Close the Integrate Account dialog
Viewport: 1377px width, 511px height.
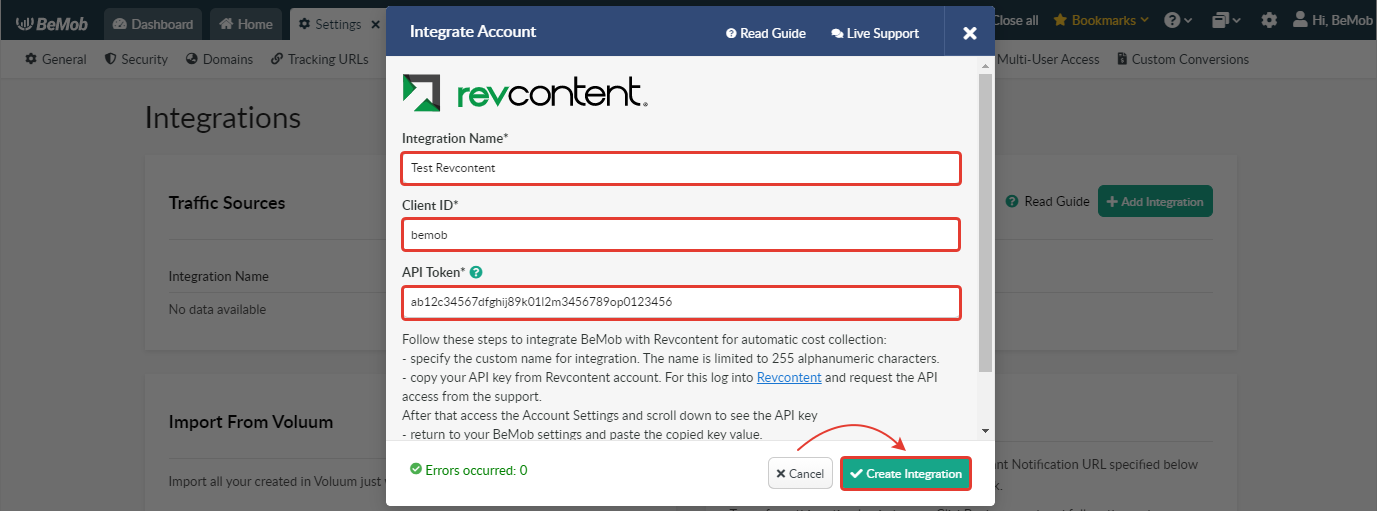pyautogui.click(x=969, y=33)
